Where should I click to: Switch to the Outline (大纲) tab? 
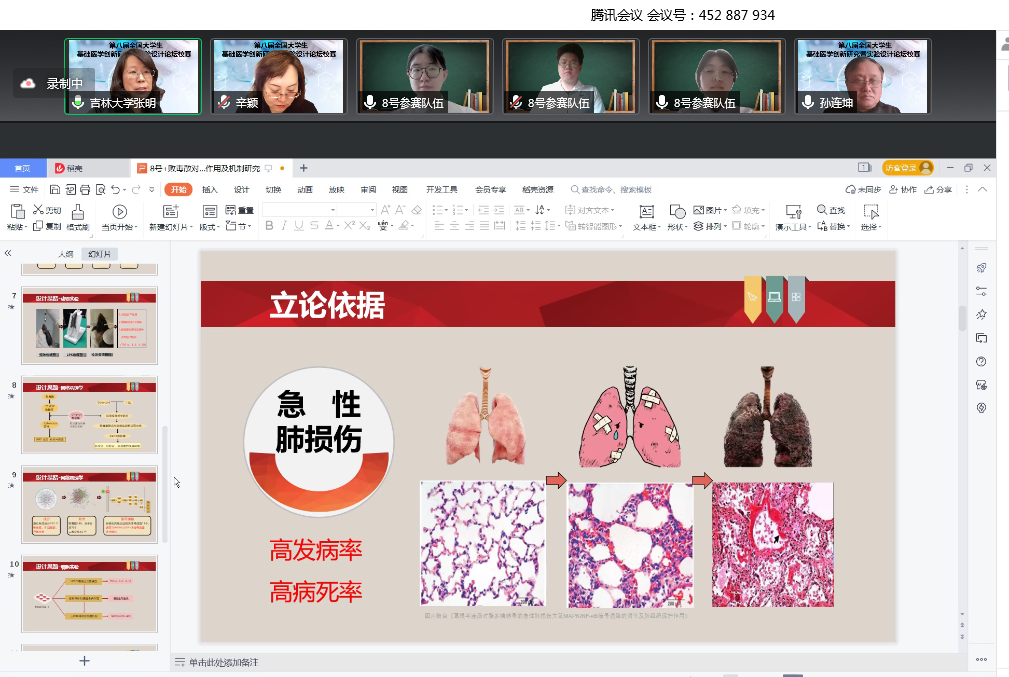point(66,254)
